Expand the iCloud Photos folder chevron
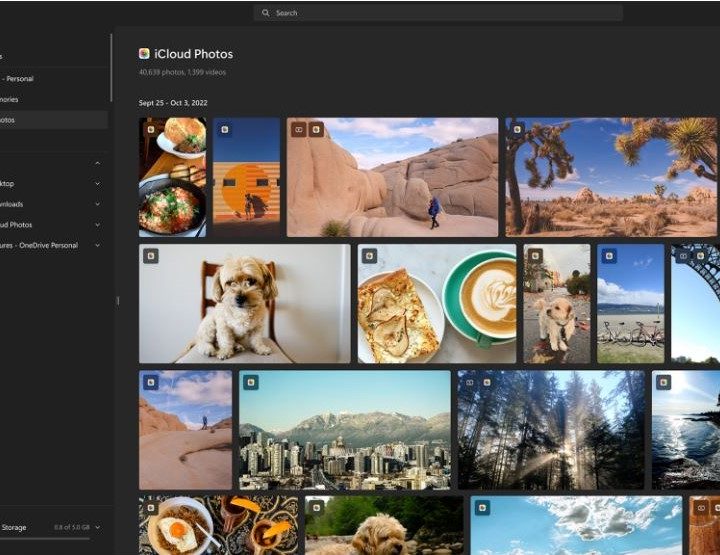 point(97,224)
